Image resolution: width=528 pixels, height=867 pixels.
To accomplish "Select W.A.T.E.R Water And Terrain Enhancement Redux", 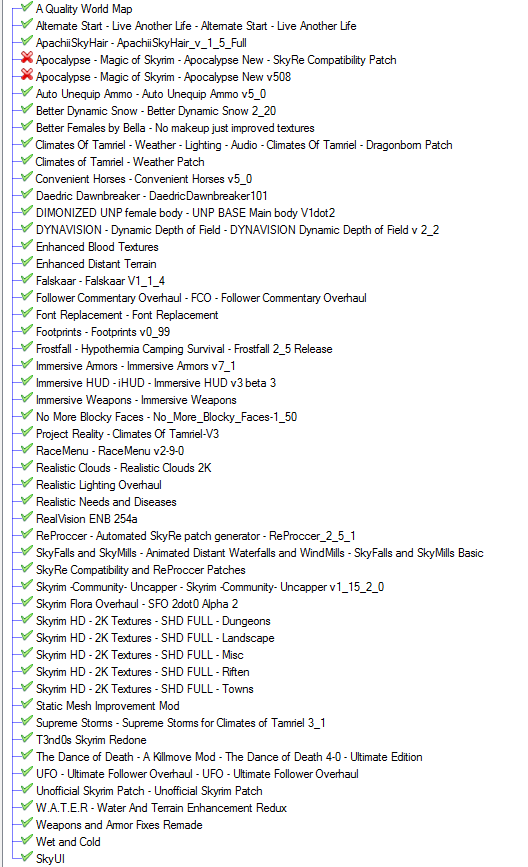I will point(161,808).
